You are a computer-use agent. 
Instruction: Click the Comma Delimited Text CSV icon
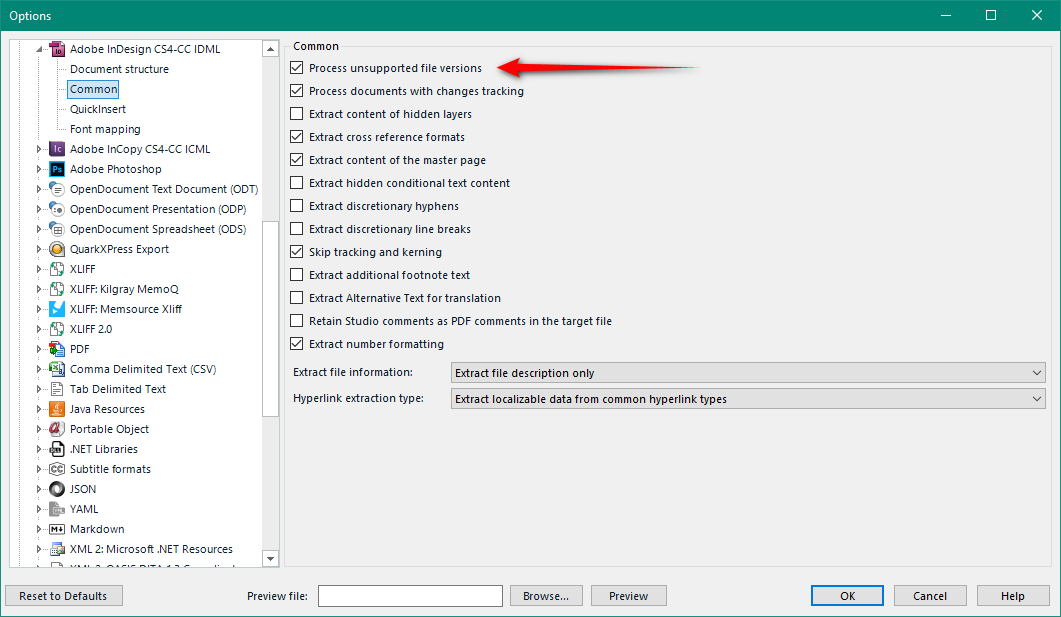[58, 369]
